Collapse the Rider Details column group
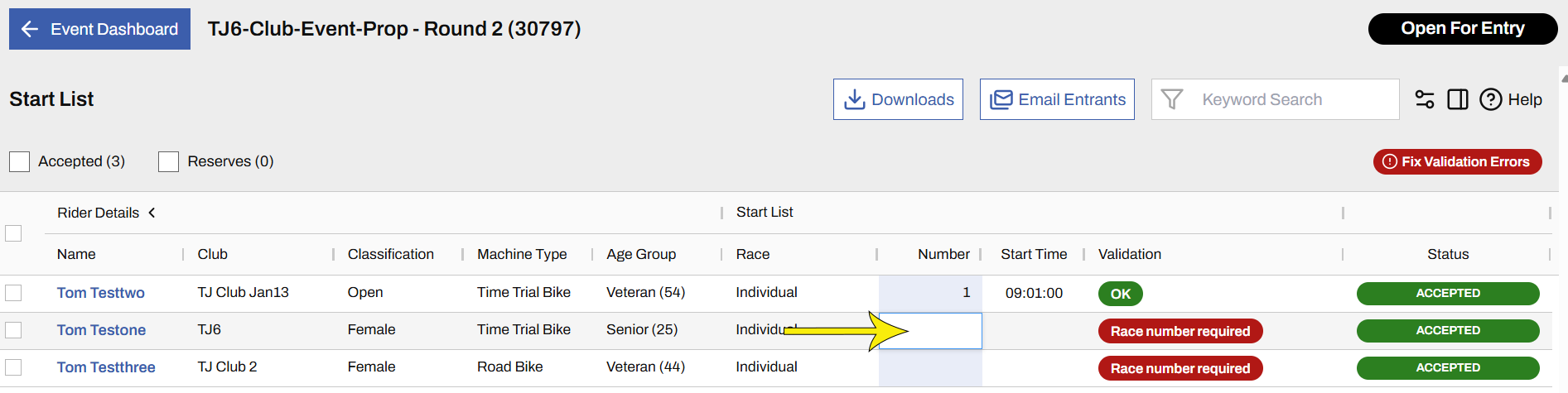1568x393 pixels. point(152,213)
